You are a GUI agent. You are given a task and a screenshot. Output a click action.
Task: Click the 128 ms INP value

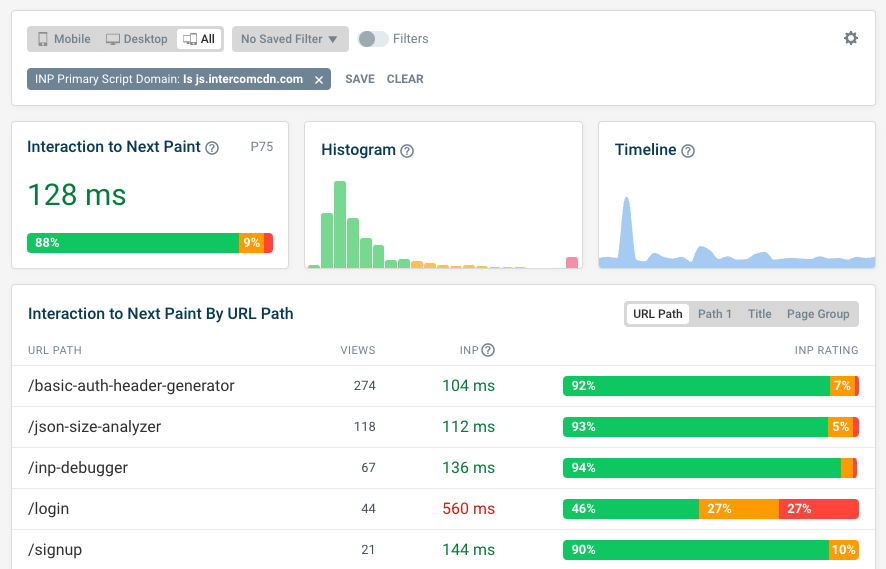click(x=77, y=195)
